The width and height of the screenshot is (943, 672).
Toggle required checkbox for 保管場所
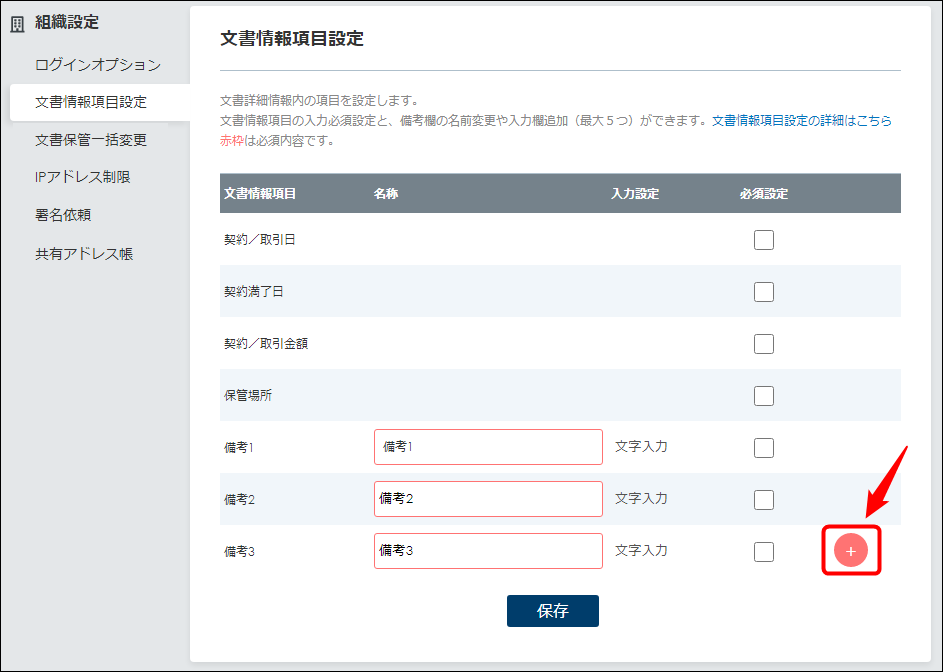pos(764,396)
